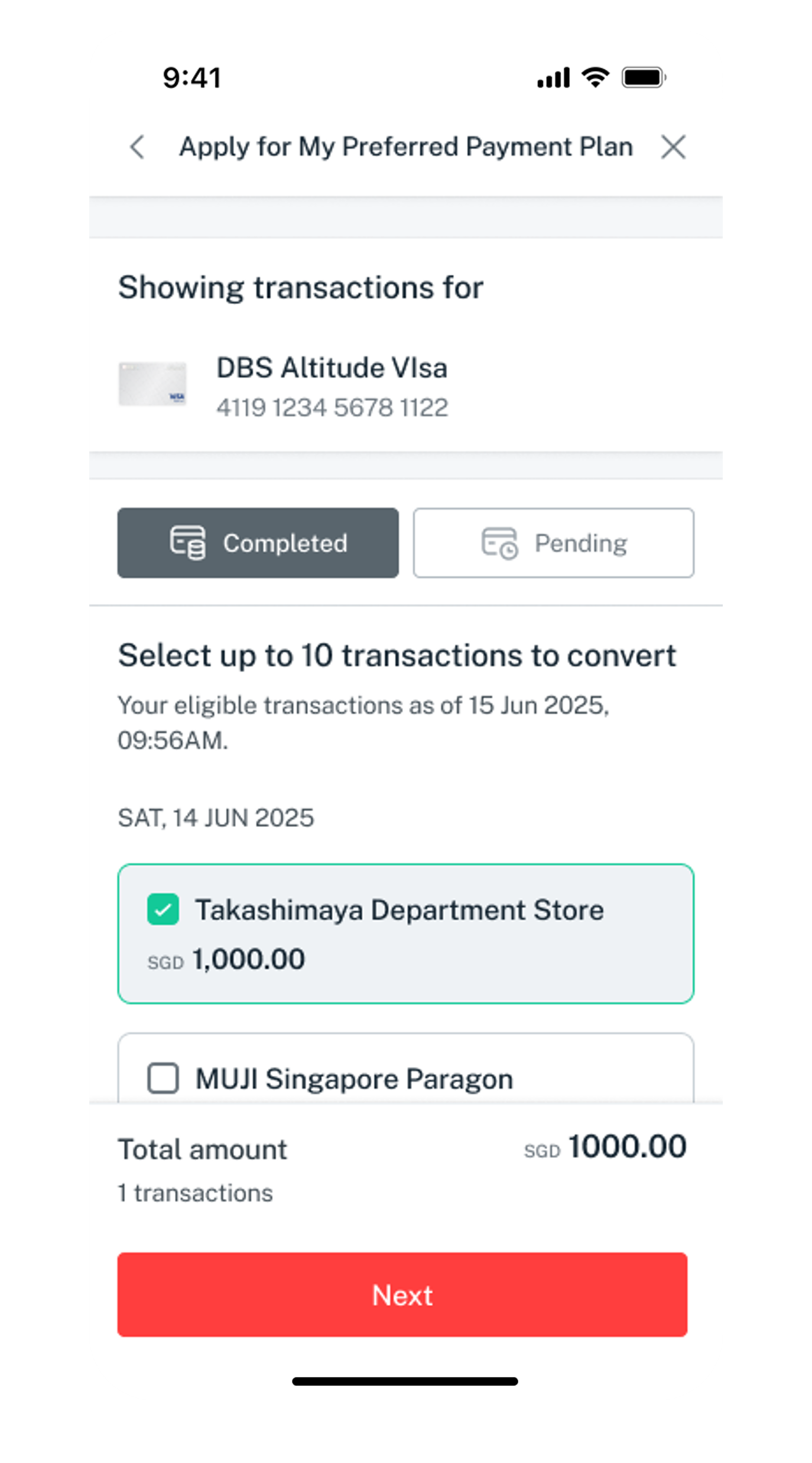Tap the Completed tab card icon
The height and width of the screenshot is (1463, 812).
coord(188,543)
